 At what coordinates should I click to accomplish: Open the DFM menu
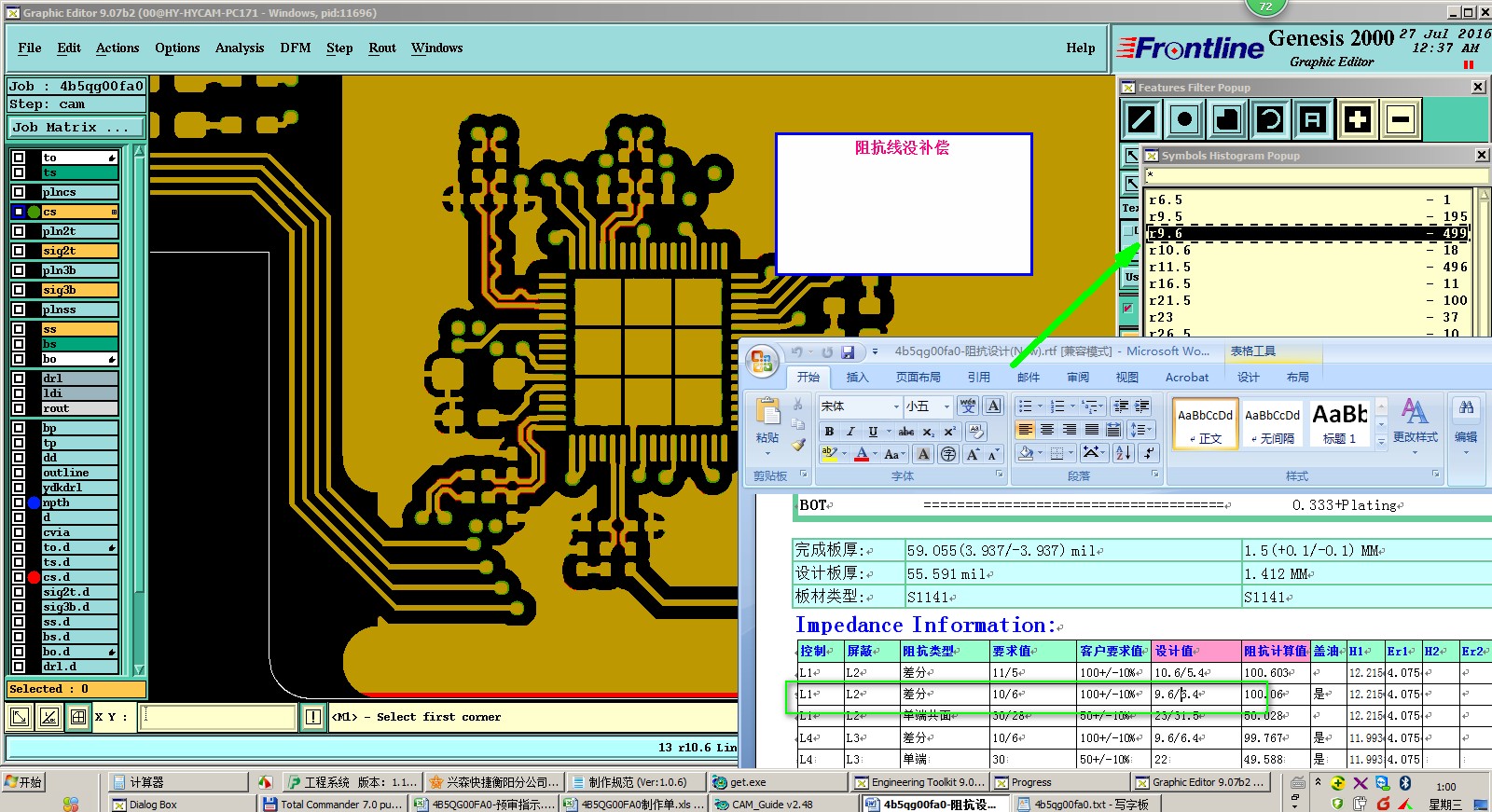pos(296,48)
